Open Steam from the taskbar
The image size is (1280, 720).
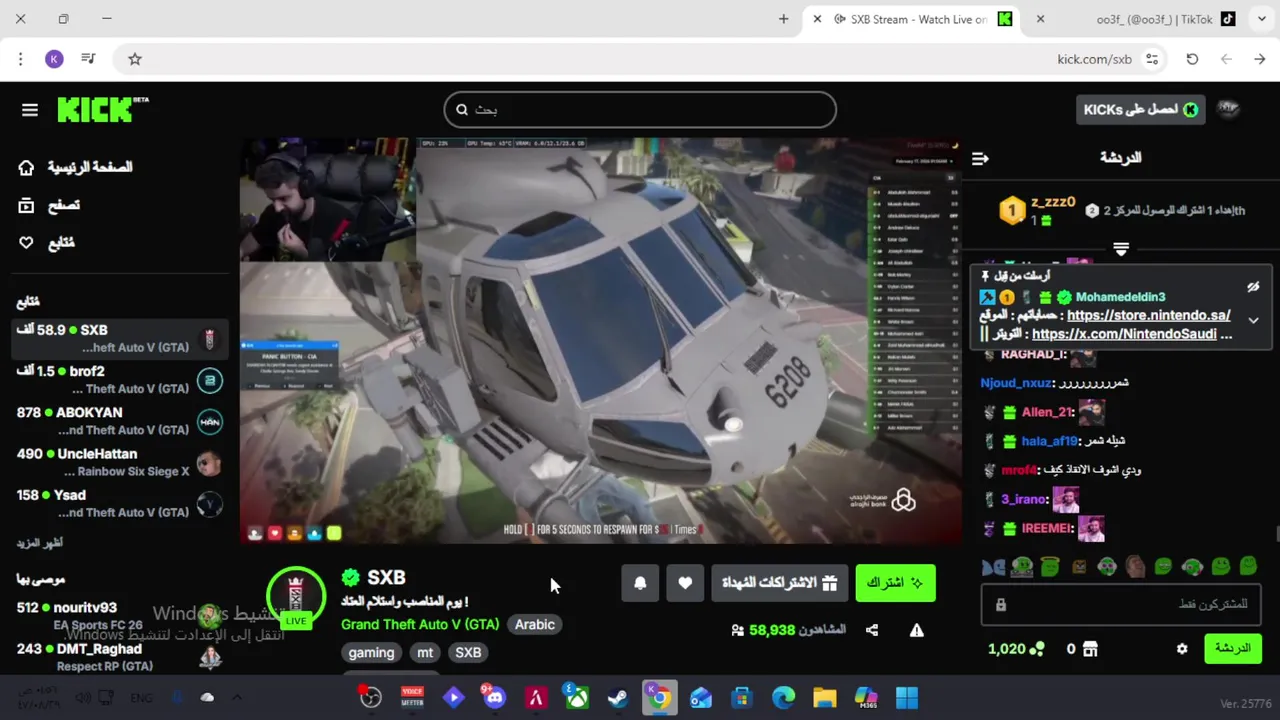[x=617, y=697]
